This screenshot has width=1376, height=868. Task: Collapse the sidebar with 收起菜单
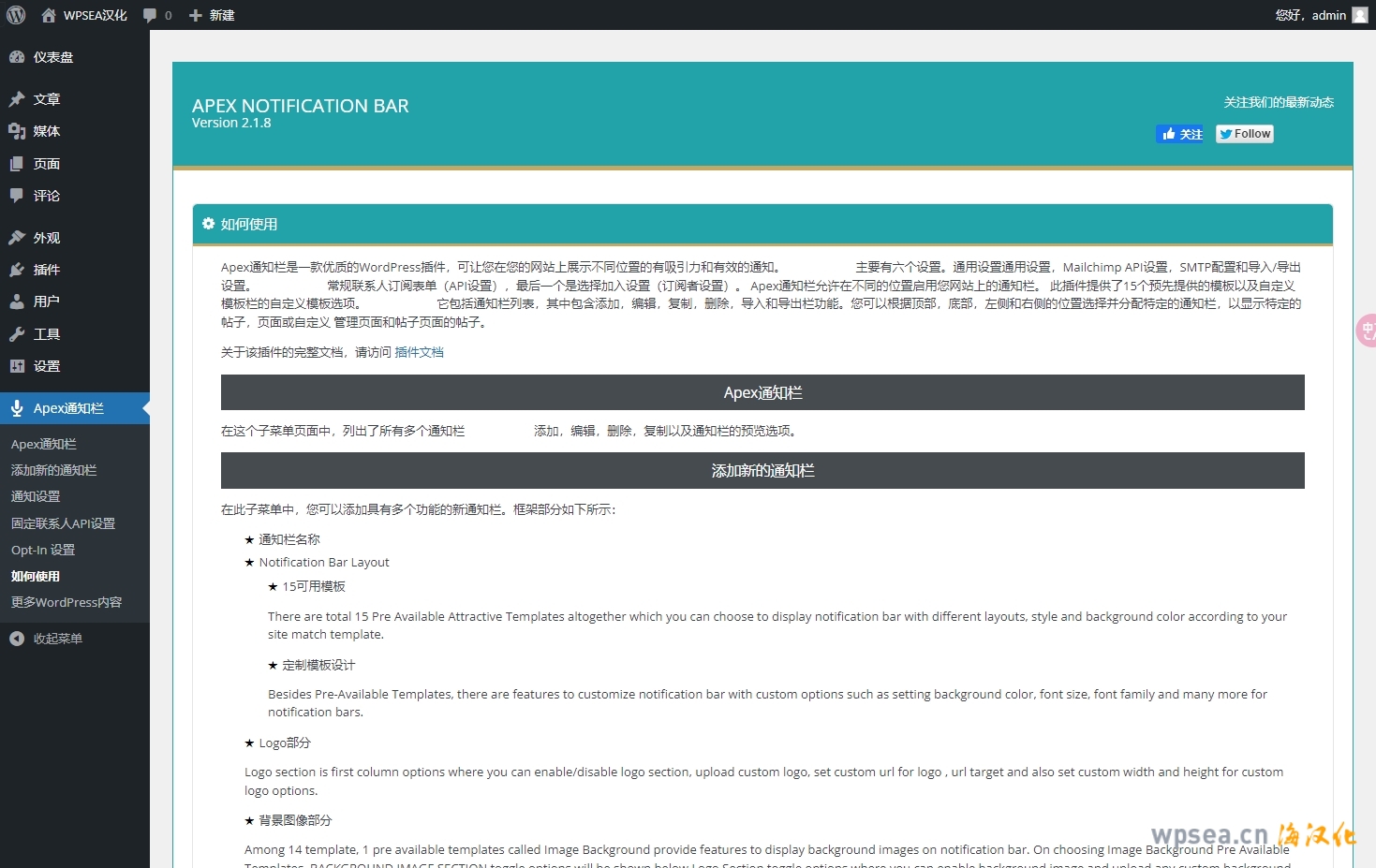tap(57, 639)
